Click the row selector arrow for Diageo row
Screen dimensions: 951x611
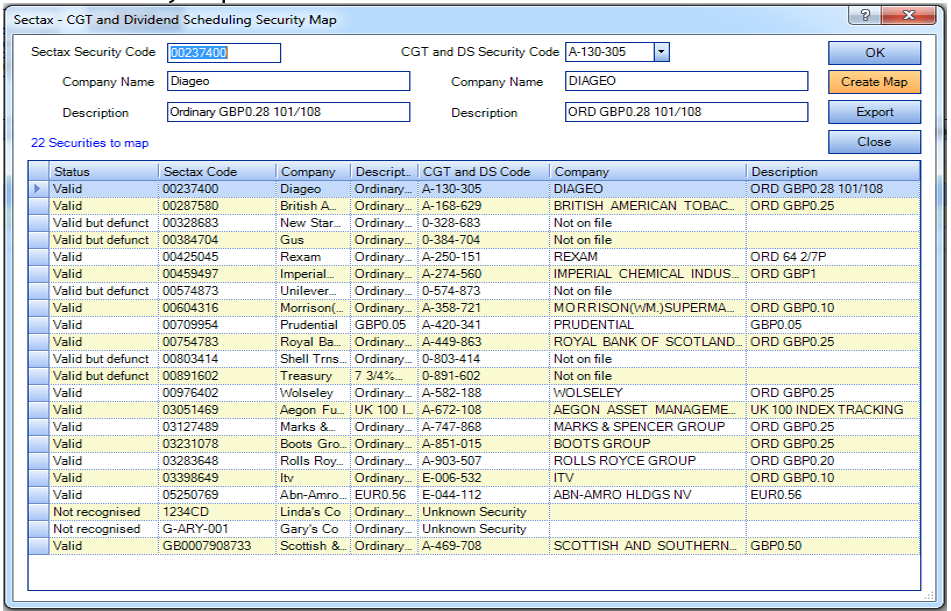pyautogui.click(x=38, y=189)
